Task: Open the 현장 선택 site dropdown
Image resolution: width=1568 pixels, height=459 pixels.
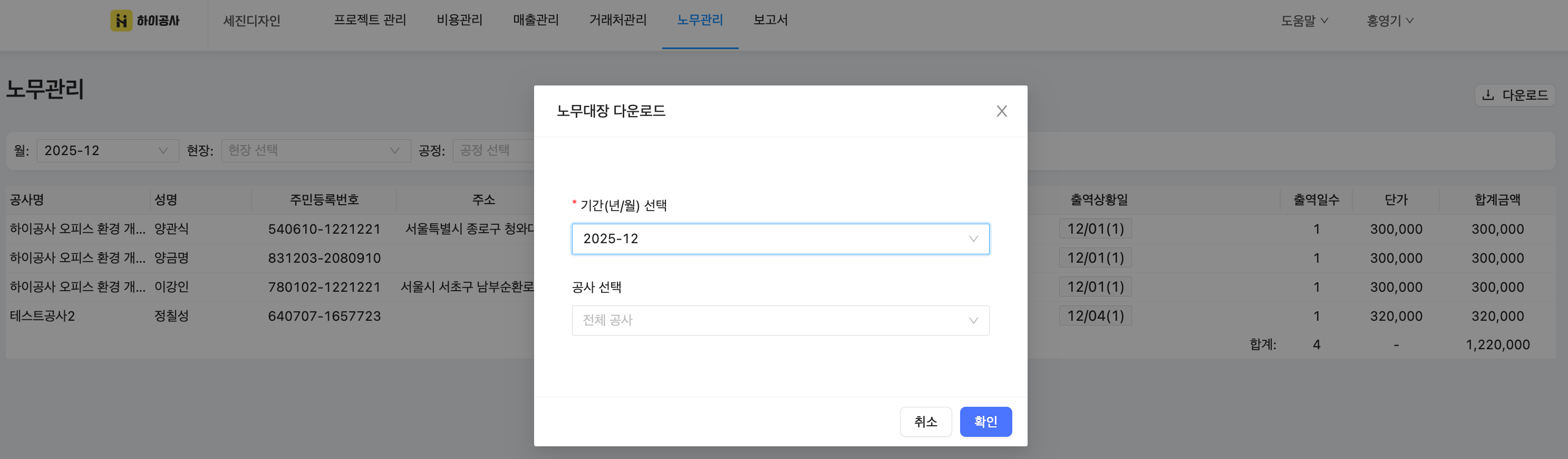Action: (x=315, y=150)
